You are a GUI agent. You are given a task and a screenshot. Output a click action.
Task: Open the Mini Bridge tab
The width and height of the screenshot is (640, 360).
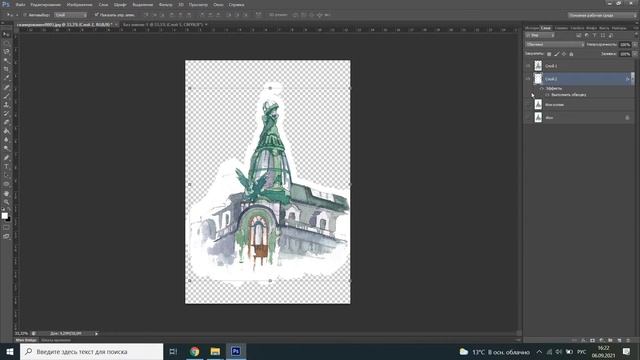(x=26, y=340)
